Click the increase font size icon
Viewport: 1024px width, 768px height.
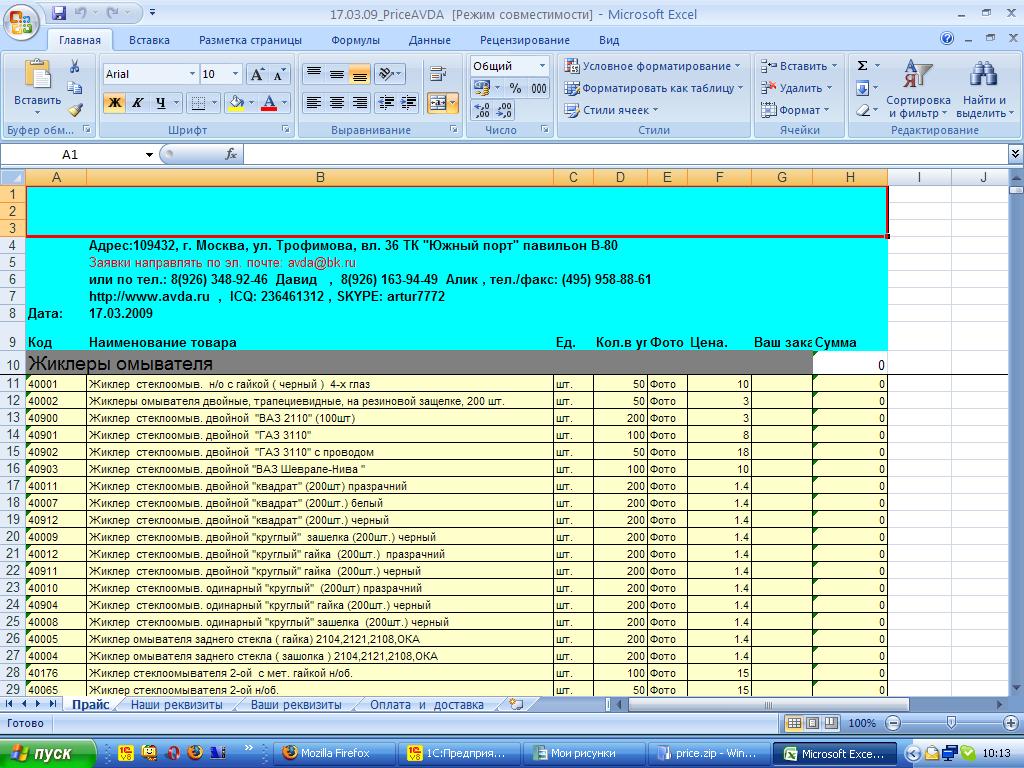(257, 74)
